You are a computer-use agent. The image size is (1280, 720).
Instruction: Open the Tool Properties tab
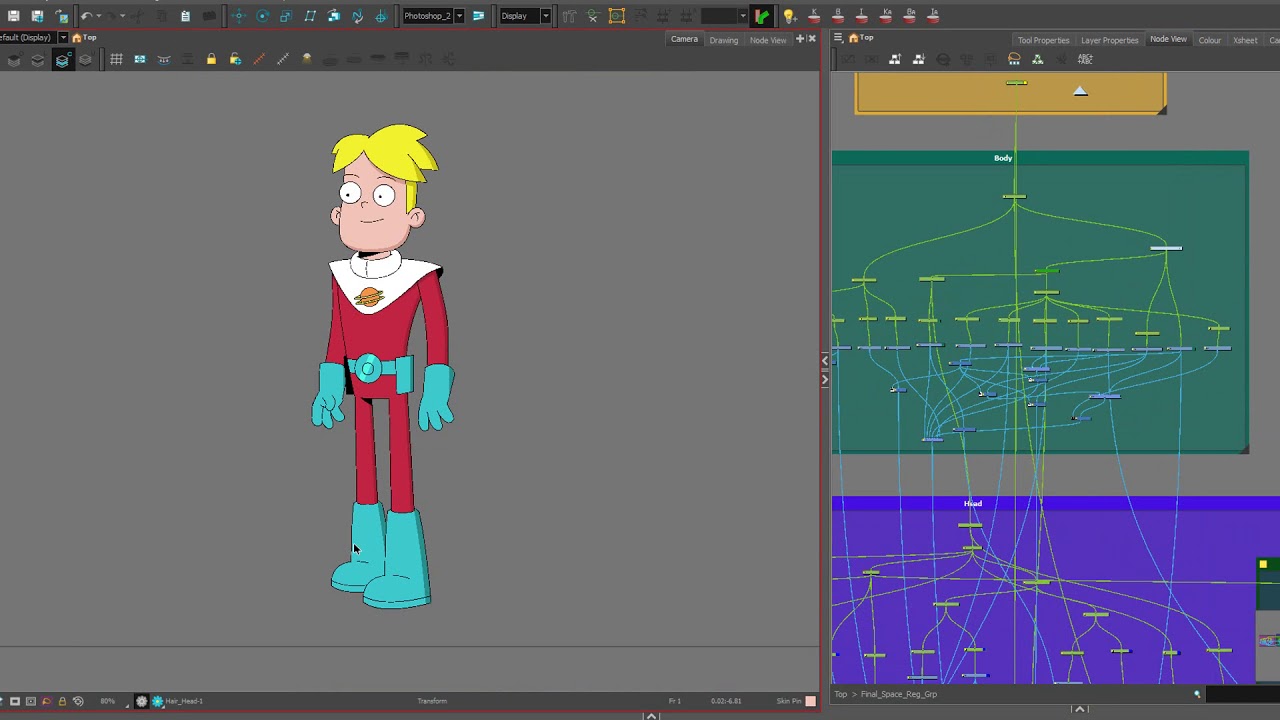[x=1043, y=40]
